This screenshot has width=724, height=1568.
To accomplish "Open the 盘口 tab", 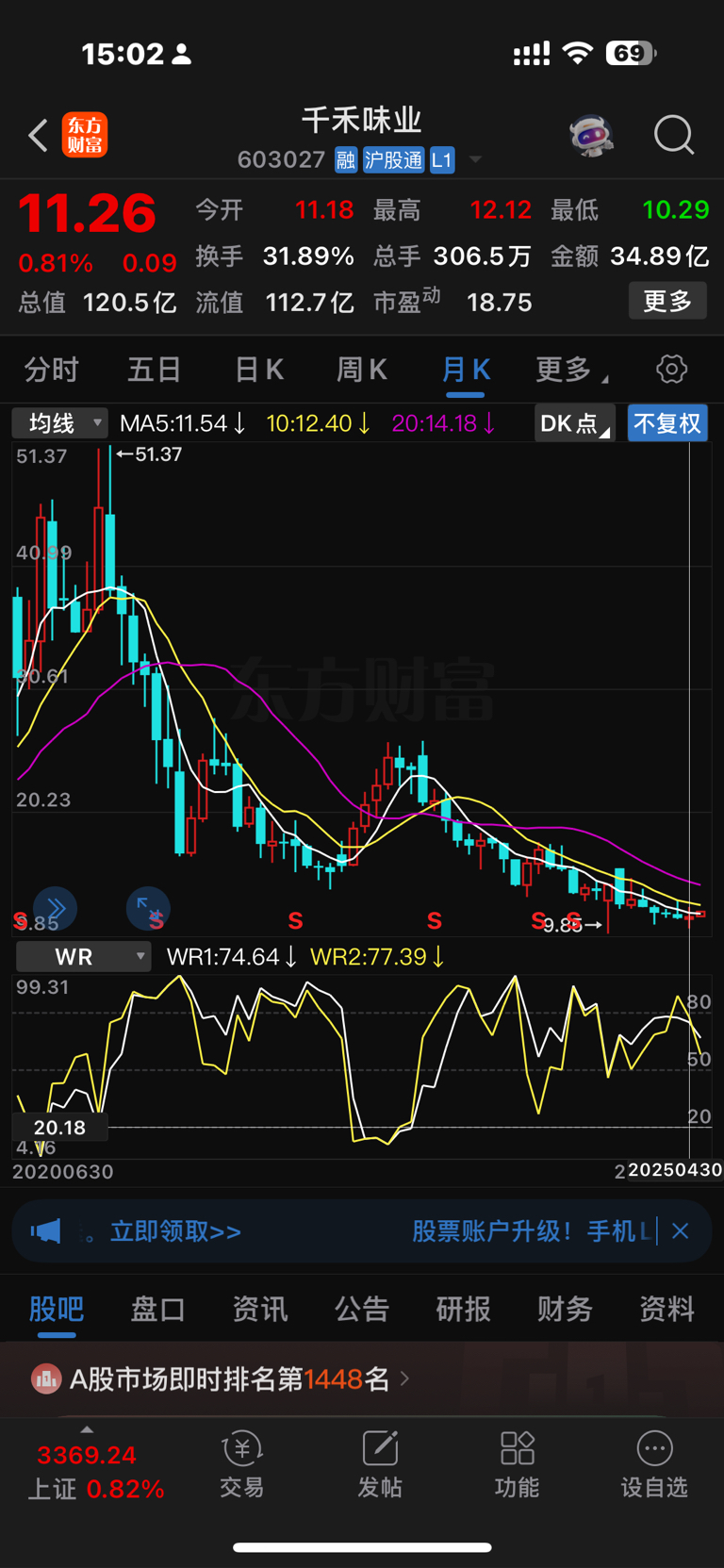I will [158, 1309].
